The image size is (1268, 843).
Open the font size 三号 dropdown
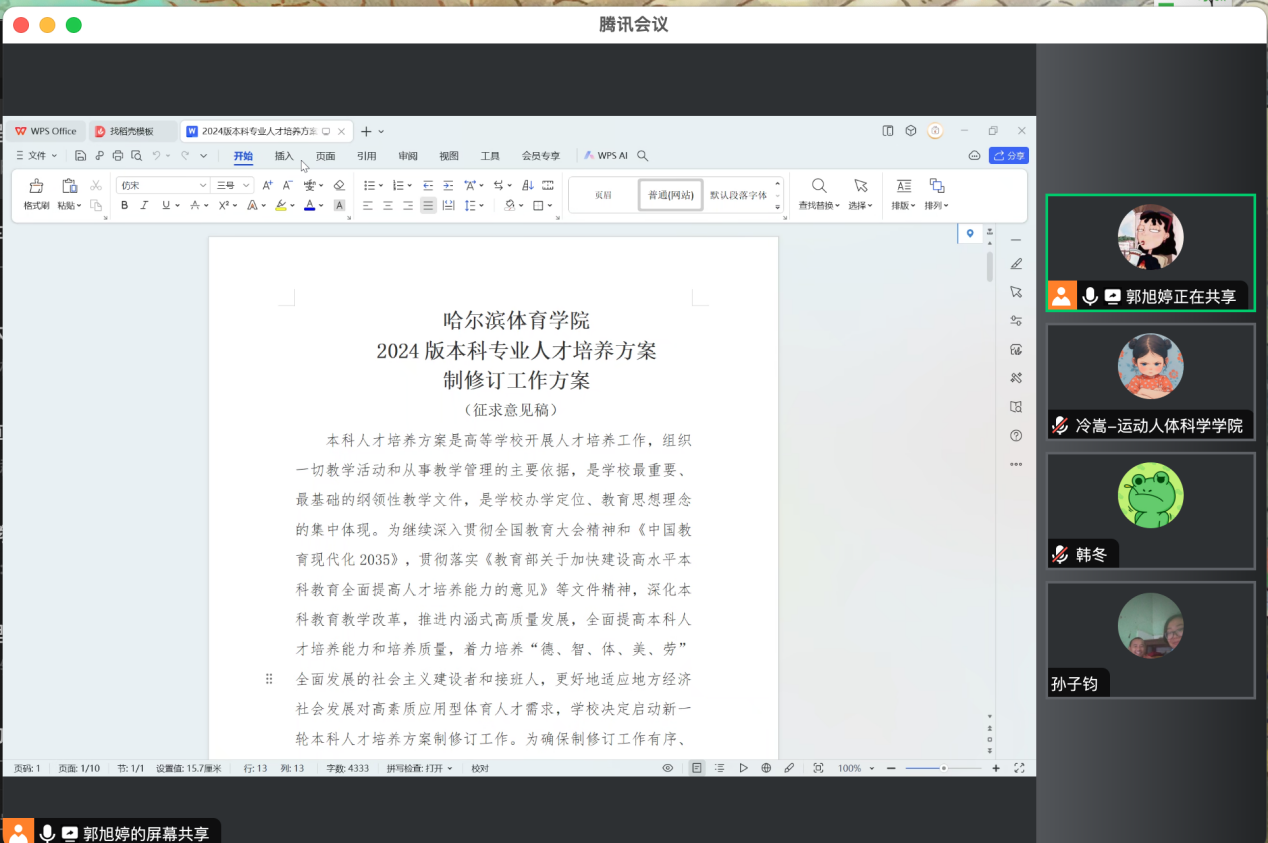click(246, 185)
